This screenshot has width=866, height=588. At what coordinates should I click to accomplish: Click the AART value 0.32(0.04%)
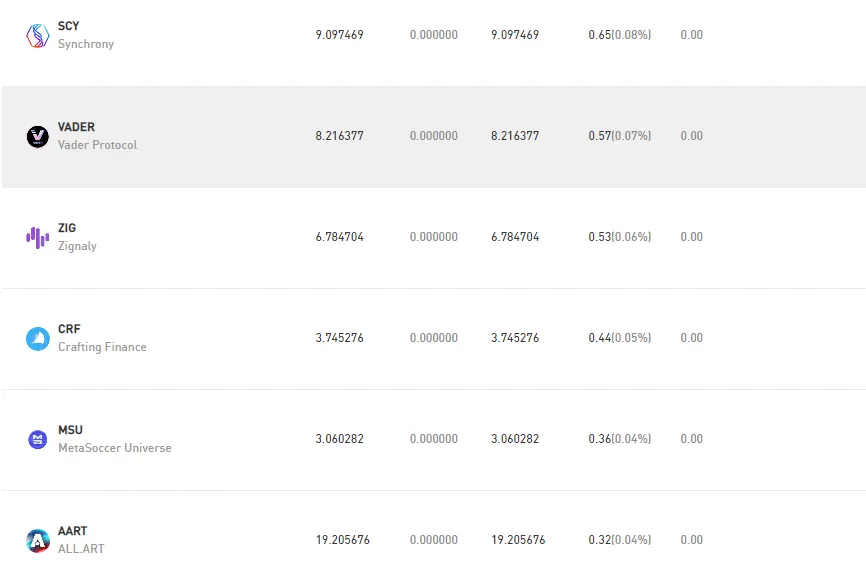(620, 540)
